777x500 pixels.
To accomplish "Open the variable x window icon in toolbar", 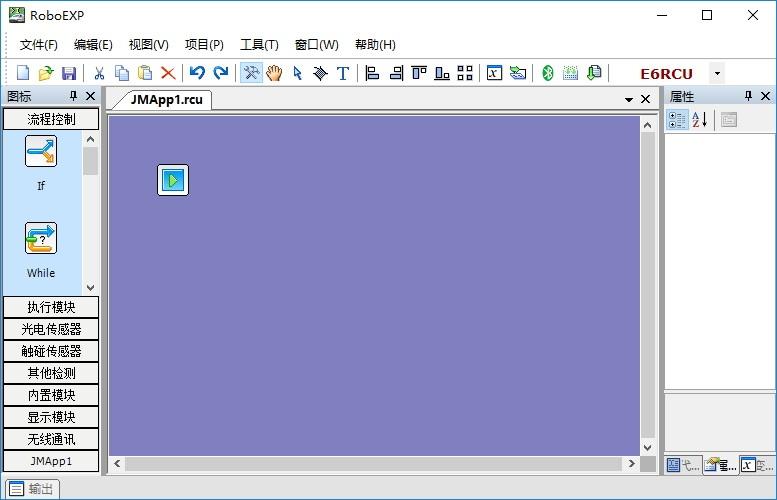I will point(494,73).
